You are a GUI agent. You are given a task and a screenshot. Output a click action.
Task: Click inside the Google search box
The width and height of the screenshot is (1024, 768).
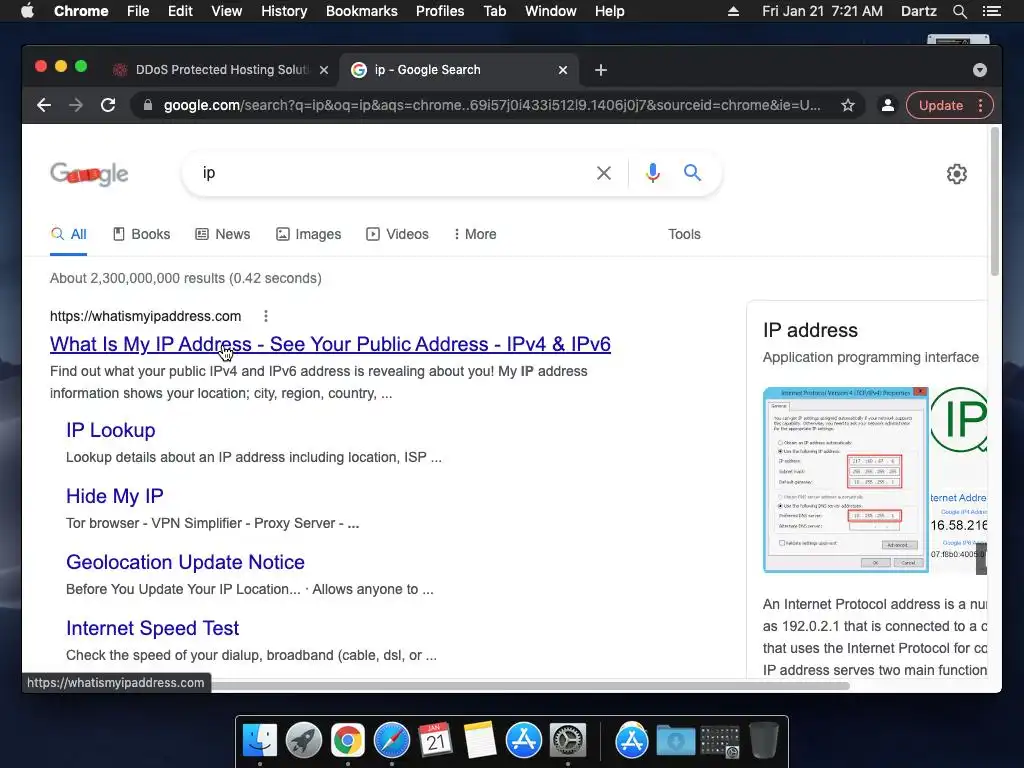pyautogui.click(x=392, y=173)
